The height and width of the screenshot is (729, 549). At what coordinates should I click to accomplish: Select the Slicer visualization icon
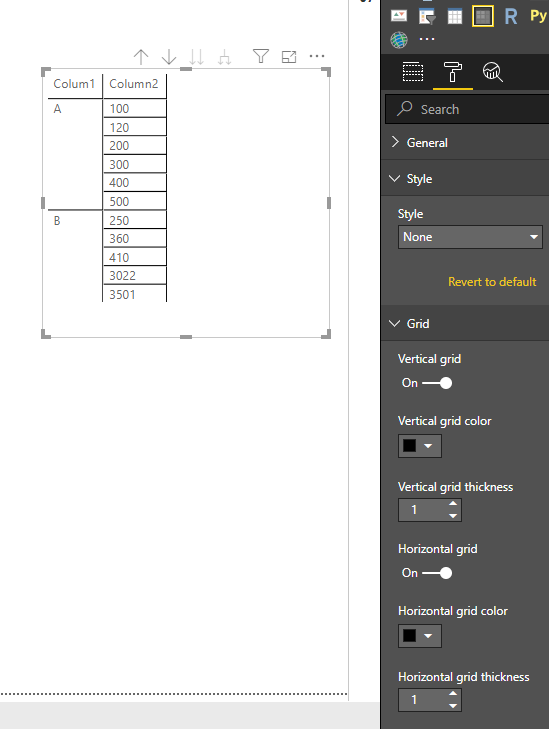point(427,16)
